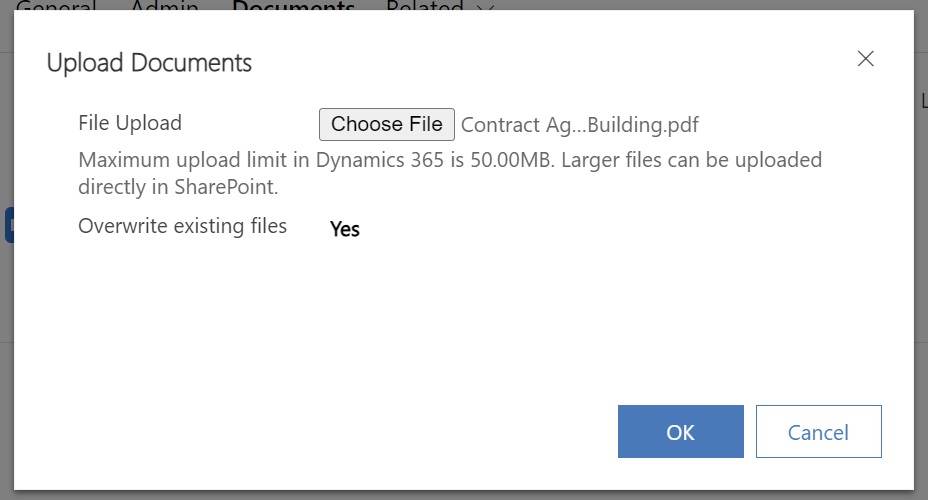Select the Documents tab at top
The image size is (928, 500).
click(x=294, y=5)
